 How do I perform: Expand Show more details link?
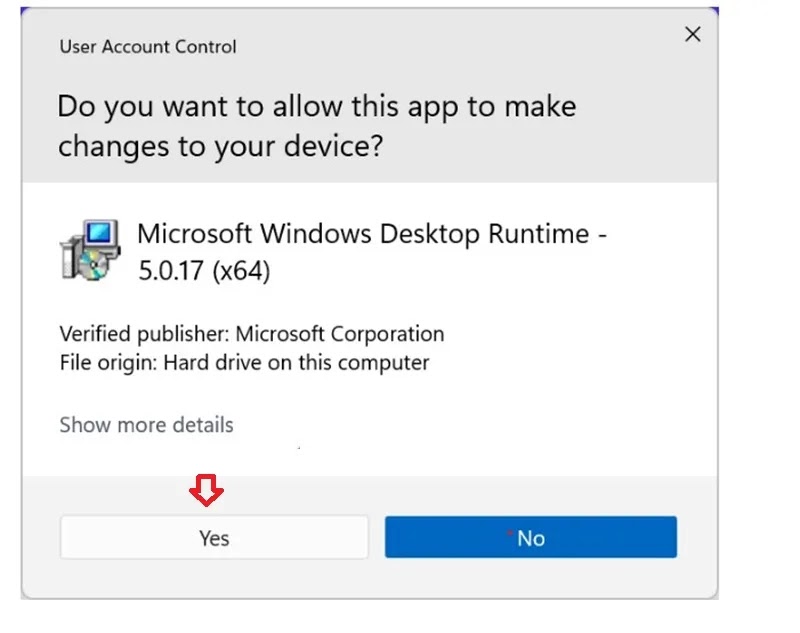146,425
